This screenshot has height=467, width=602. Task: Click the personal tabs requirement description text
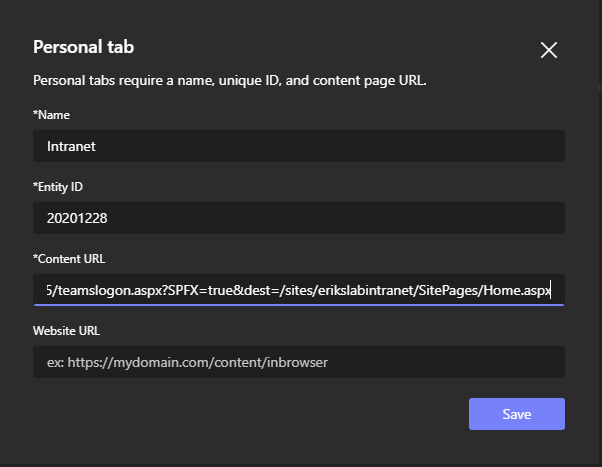(230, 80)
